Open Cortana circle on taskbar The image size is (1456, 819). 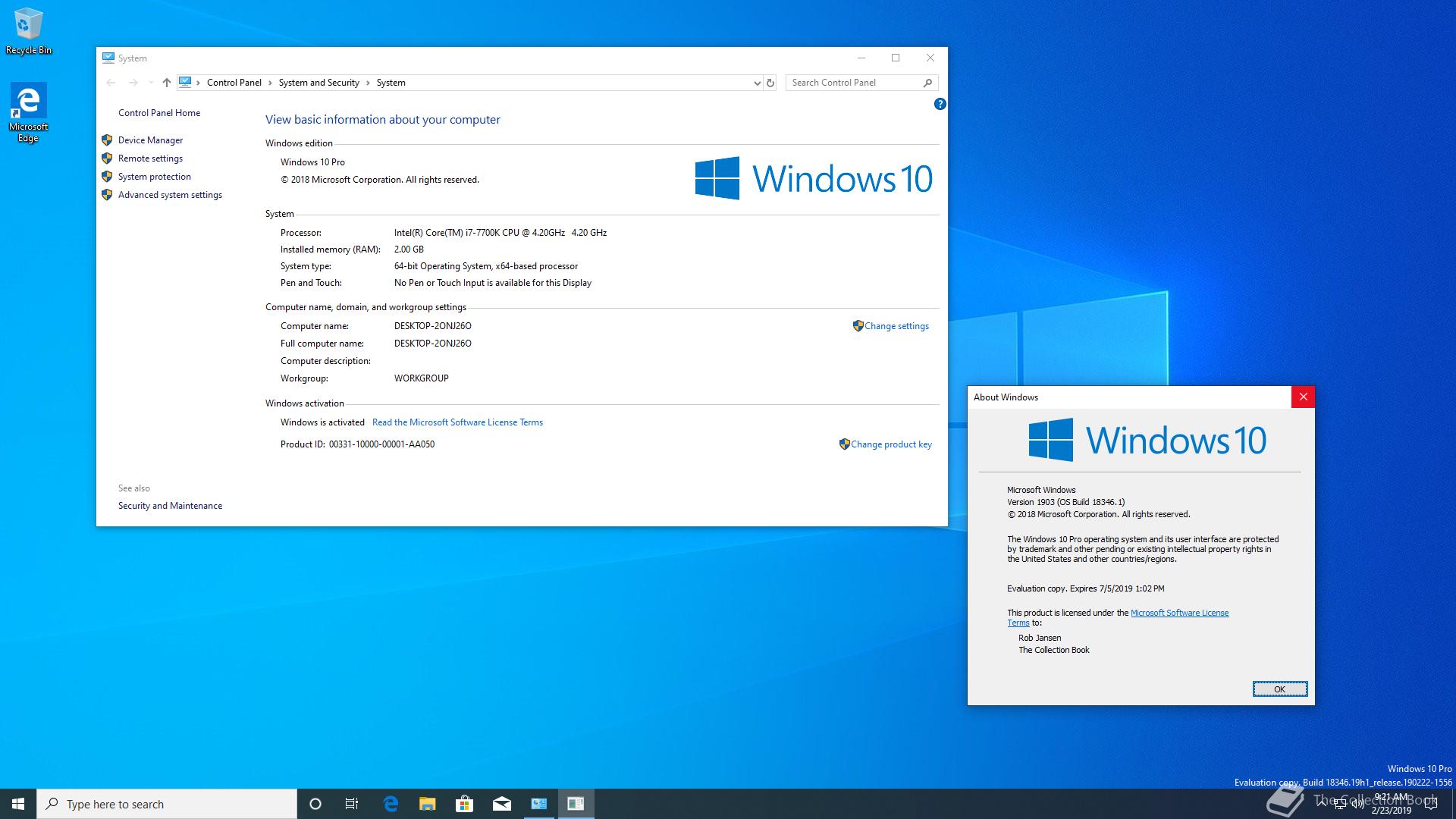coord(315,804)
